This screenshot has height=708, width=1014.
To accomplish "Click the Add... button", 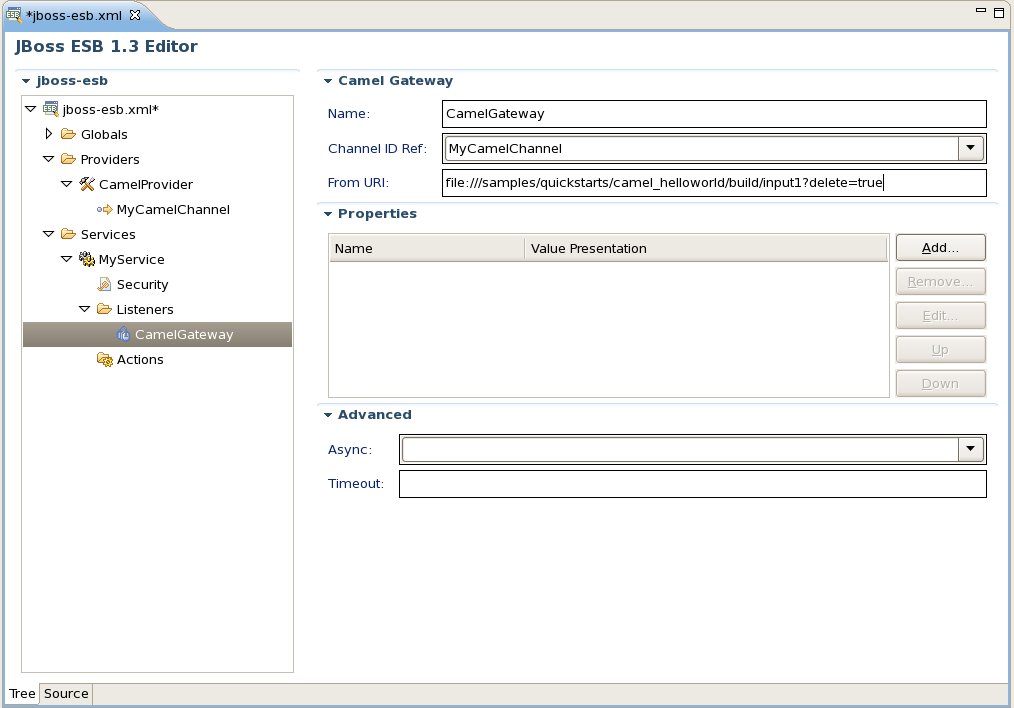I will point(940,248).
